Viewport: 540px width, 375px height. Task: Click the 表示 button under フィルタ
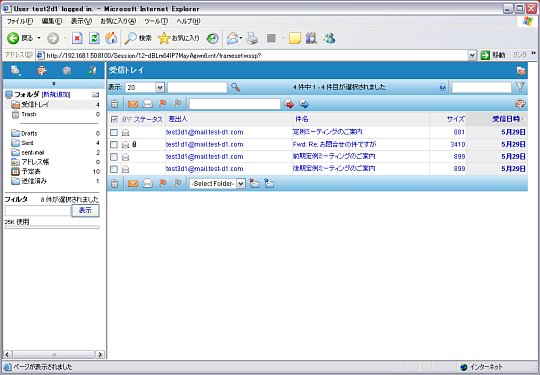[85, 211]
